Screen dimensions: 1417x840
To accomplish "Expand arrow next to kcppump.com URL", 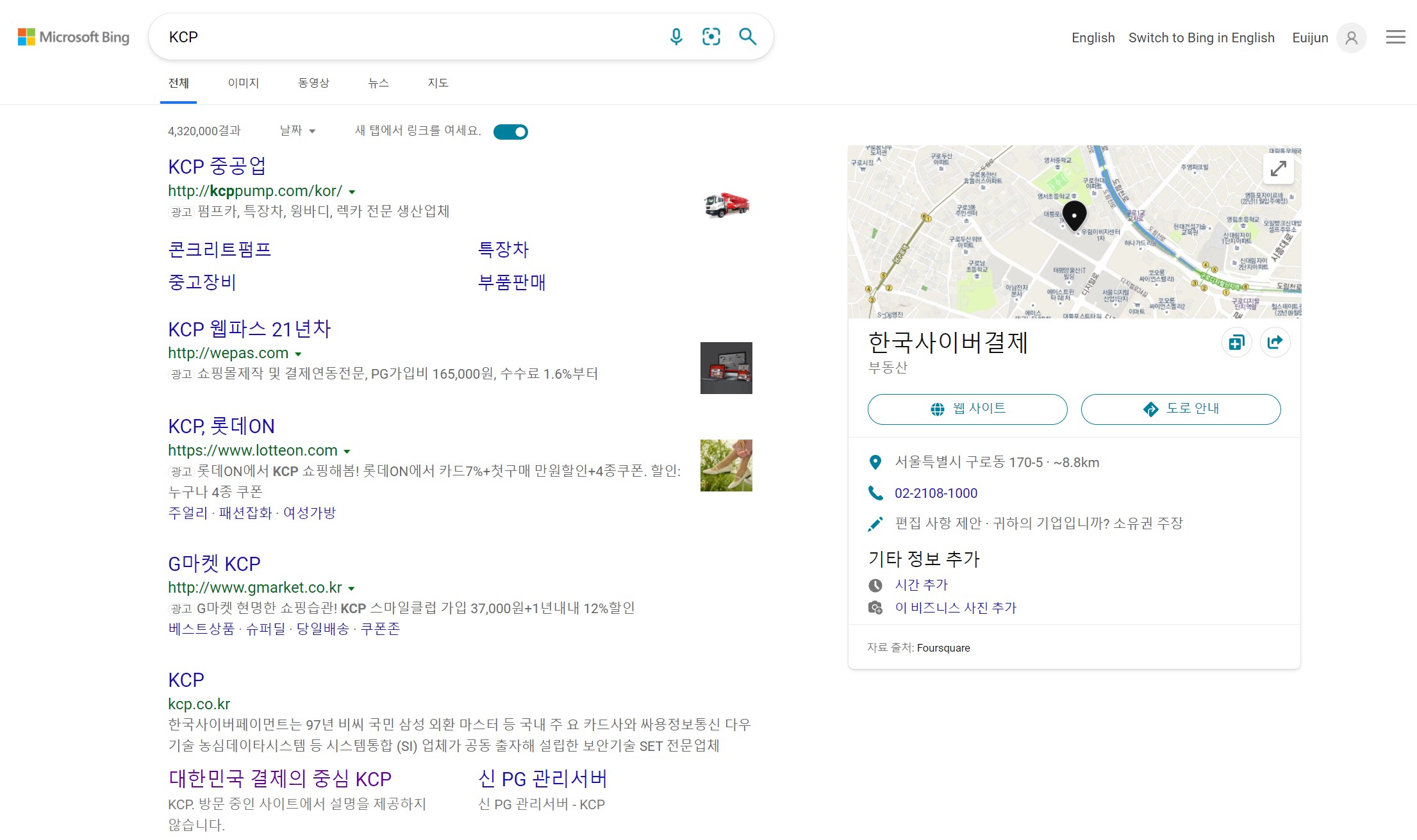I will coord(352,192).
